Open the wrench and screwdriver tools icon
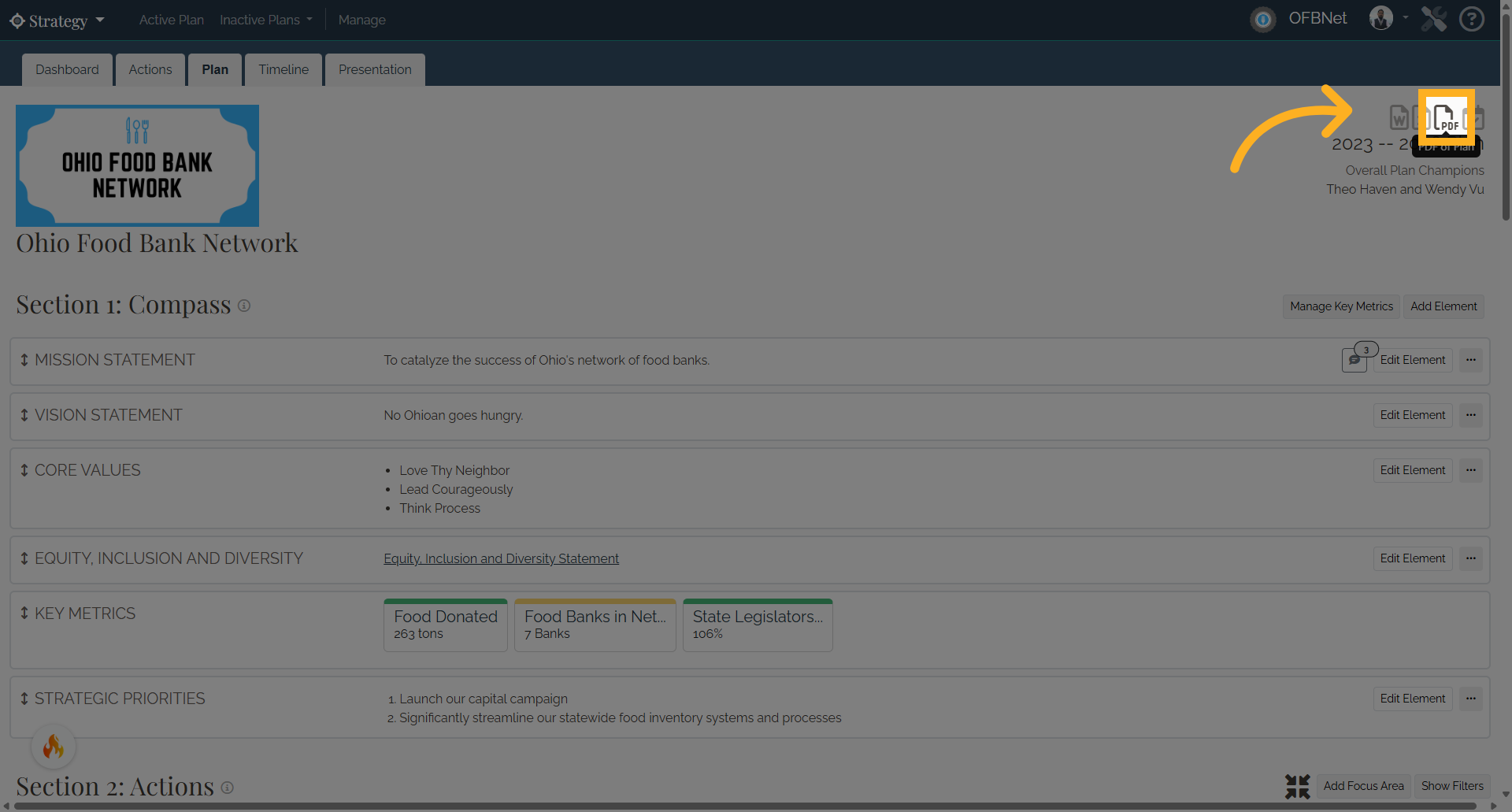1512x812 pixels. (x=1433, y=19)
